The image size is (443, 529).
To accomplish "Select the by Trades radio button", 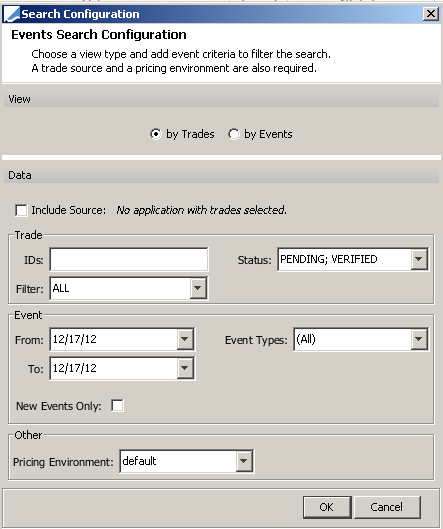I will tap(156, 134).
